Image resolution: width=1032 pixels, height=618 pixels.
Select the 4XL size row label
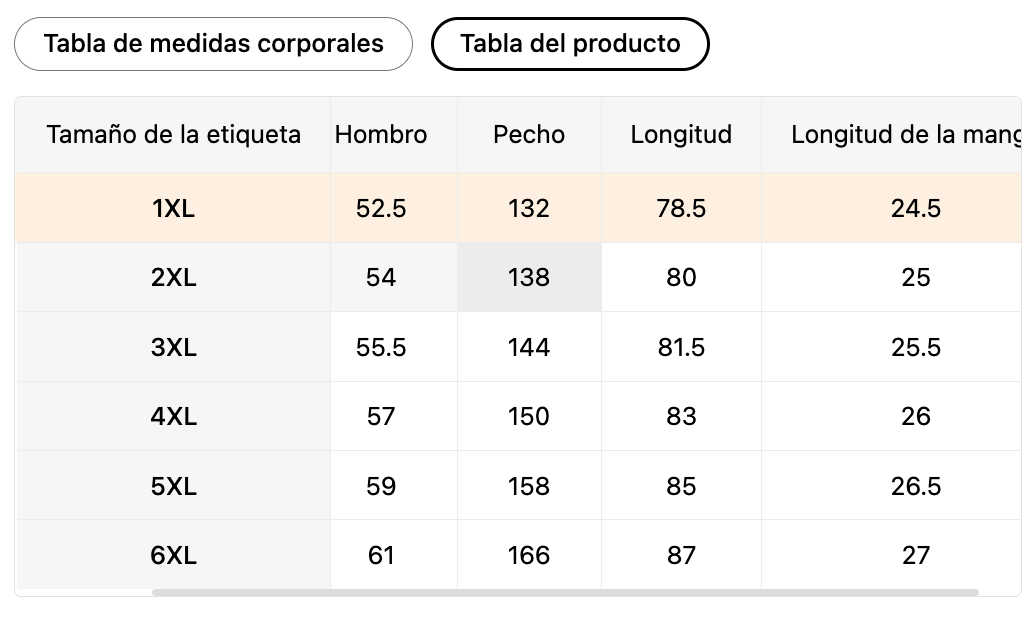(x=173, y=416)
